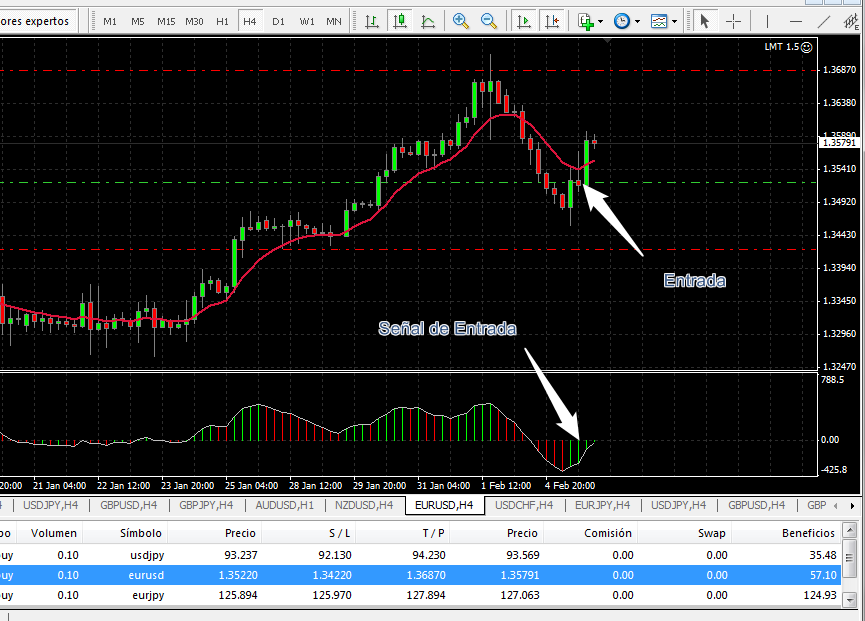
Task: Set timeframe to M30
Action: pyautogui.click(x=194, y=22)
